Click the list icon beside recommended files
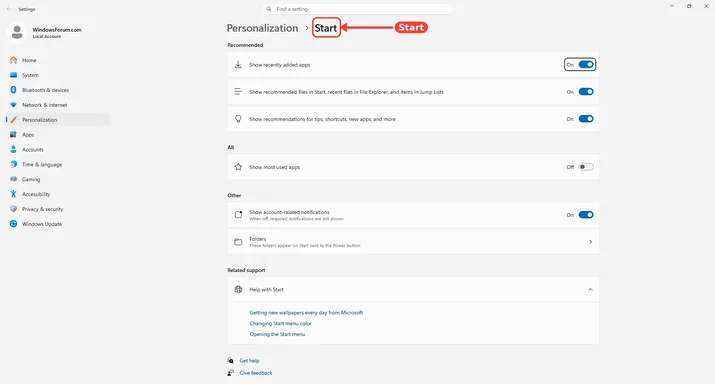This screenshot has height=384, width=715. (x=238, y=92)
